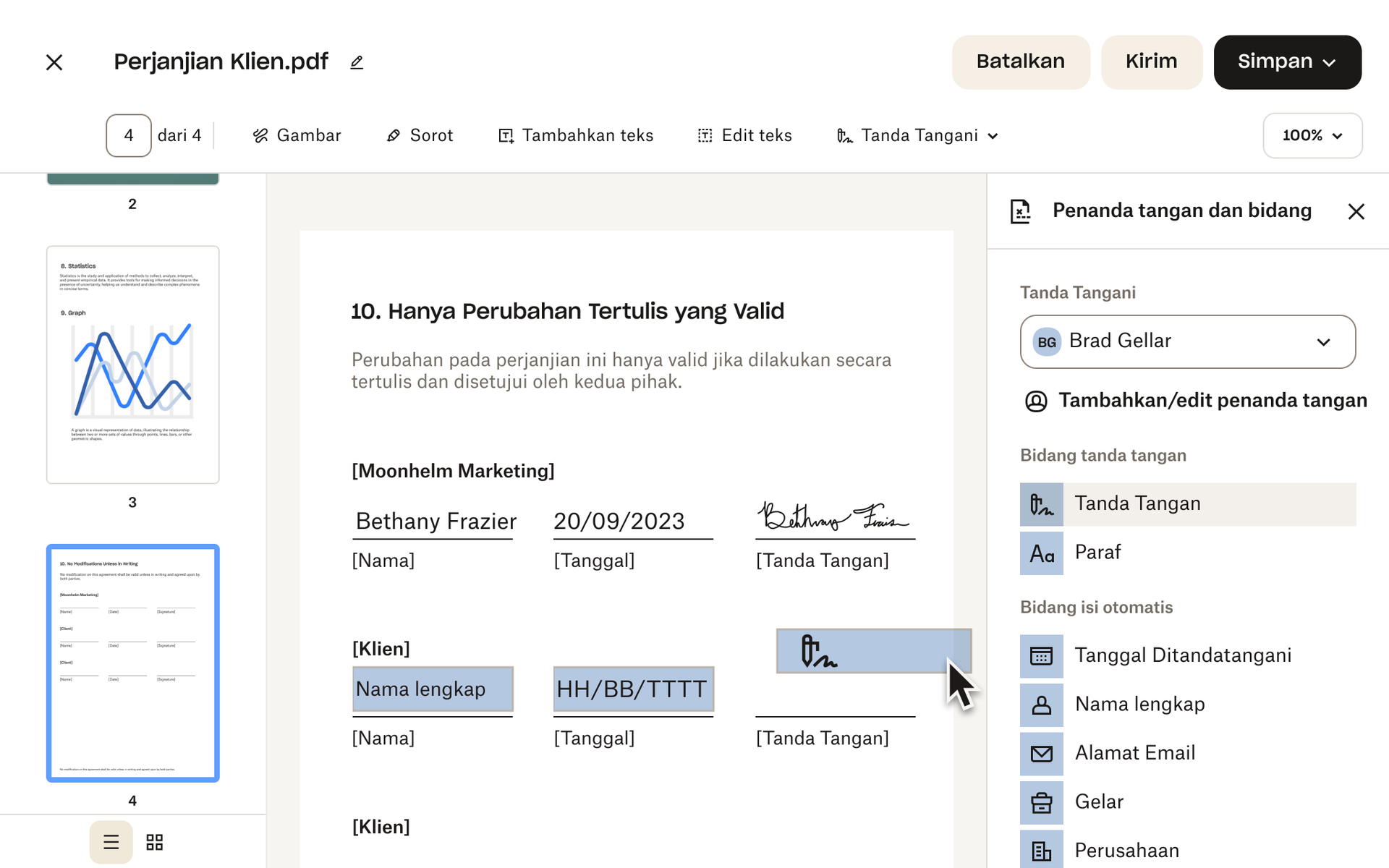This screenshot has width=1389, height=868.
Task: Open page 3 thumbnail
Action: coord(132,364)
